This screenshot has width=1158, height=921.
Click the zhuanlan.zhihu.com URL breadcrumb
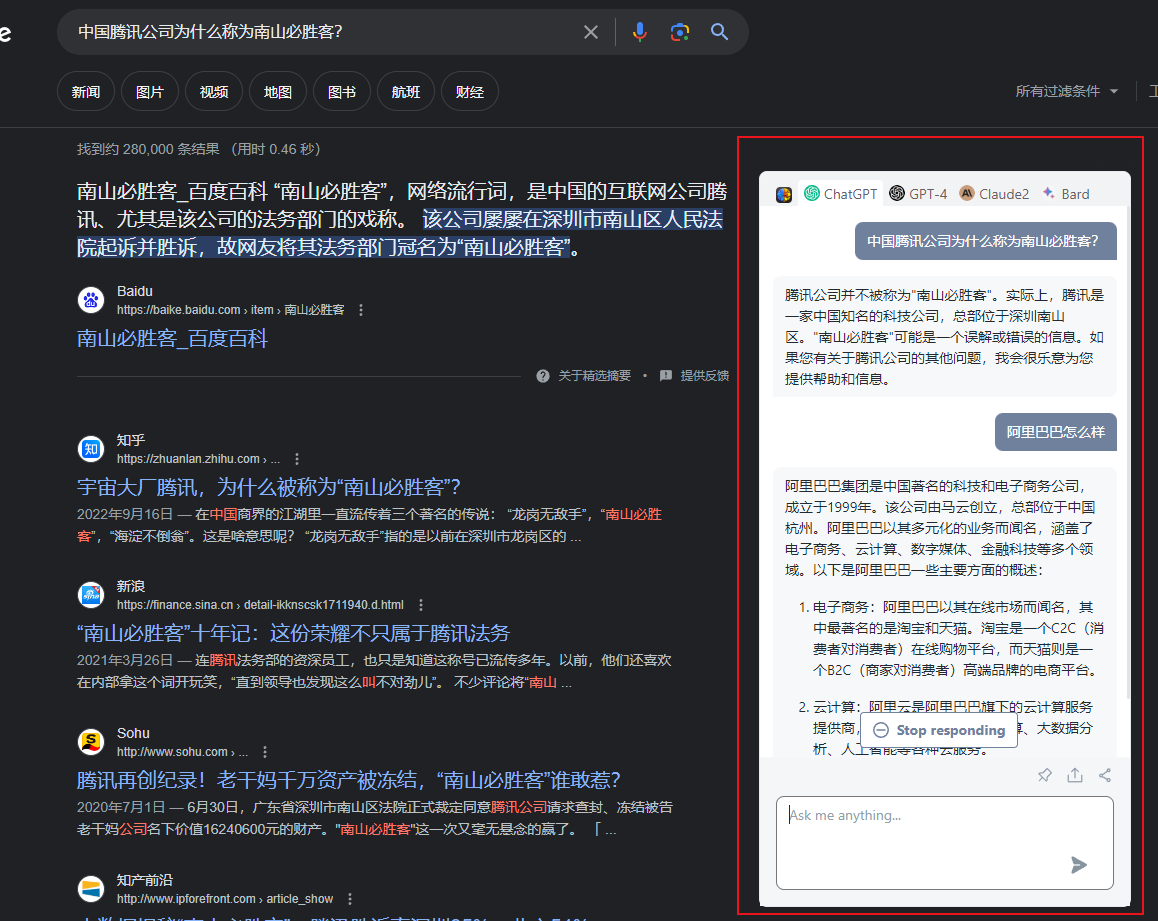(x=199, y=459)
